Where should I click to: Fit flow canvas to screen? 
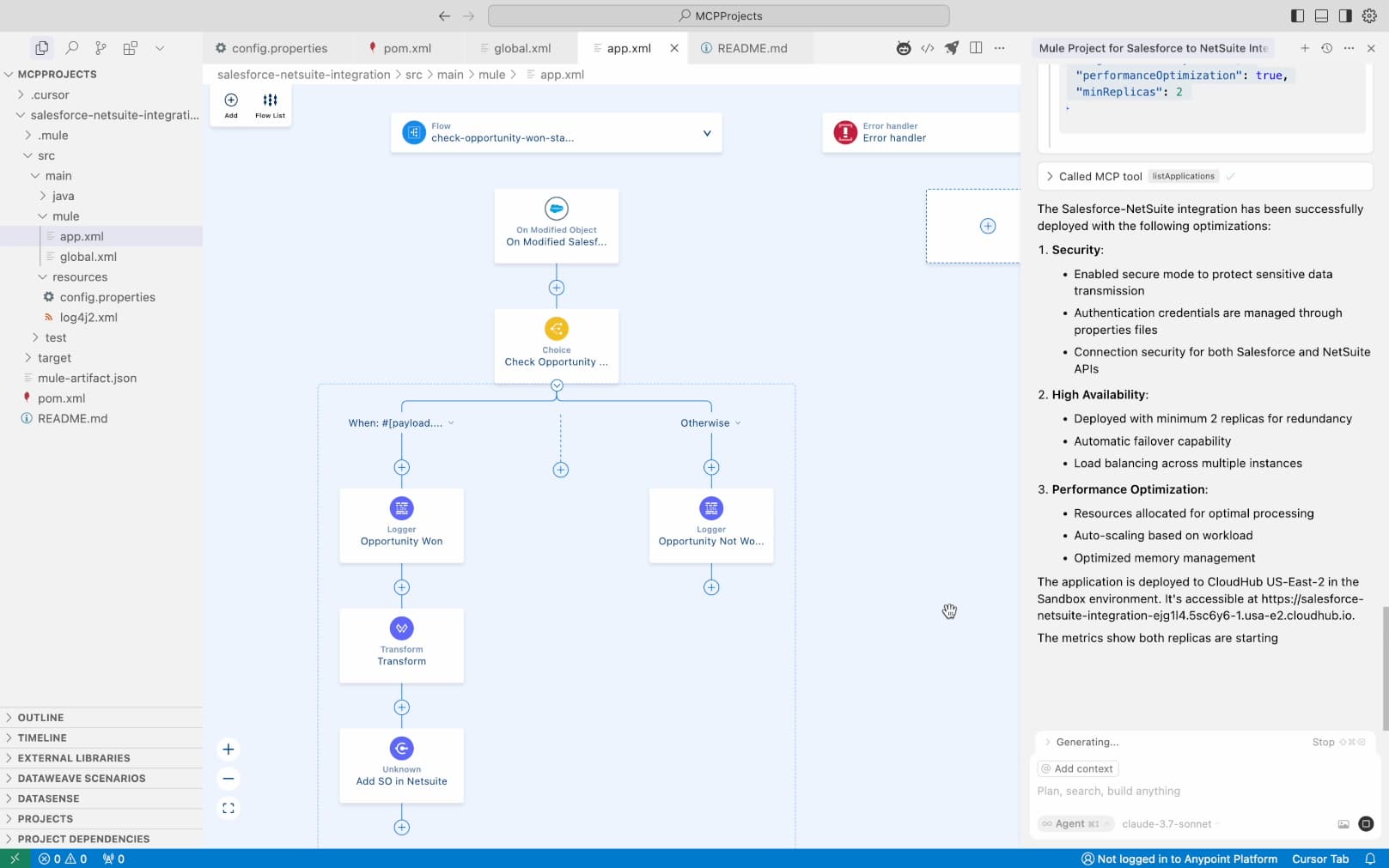pyautogui.click(x=228, y=808)
